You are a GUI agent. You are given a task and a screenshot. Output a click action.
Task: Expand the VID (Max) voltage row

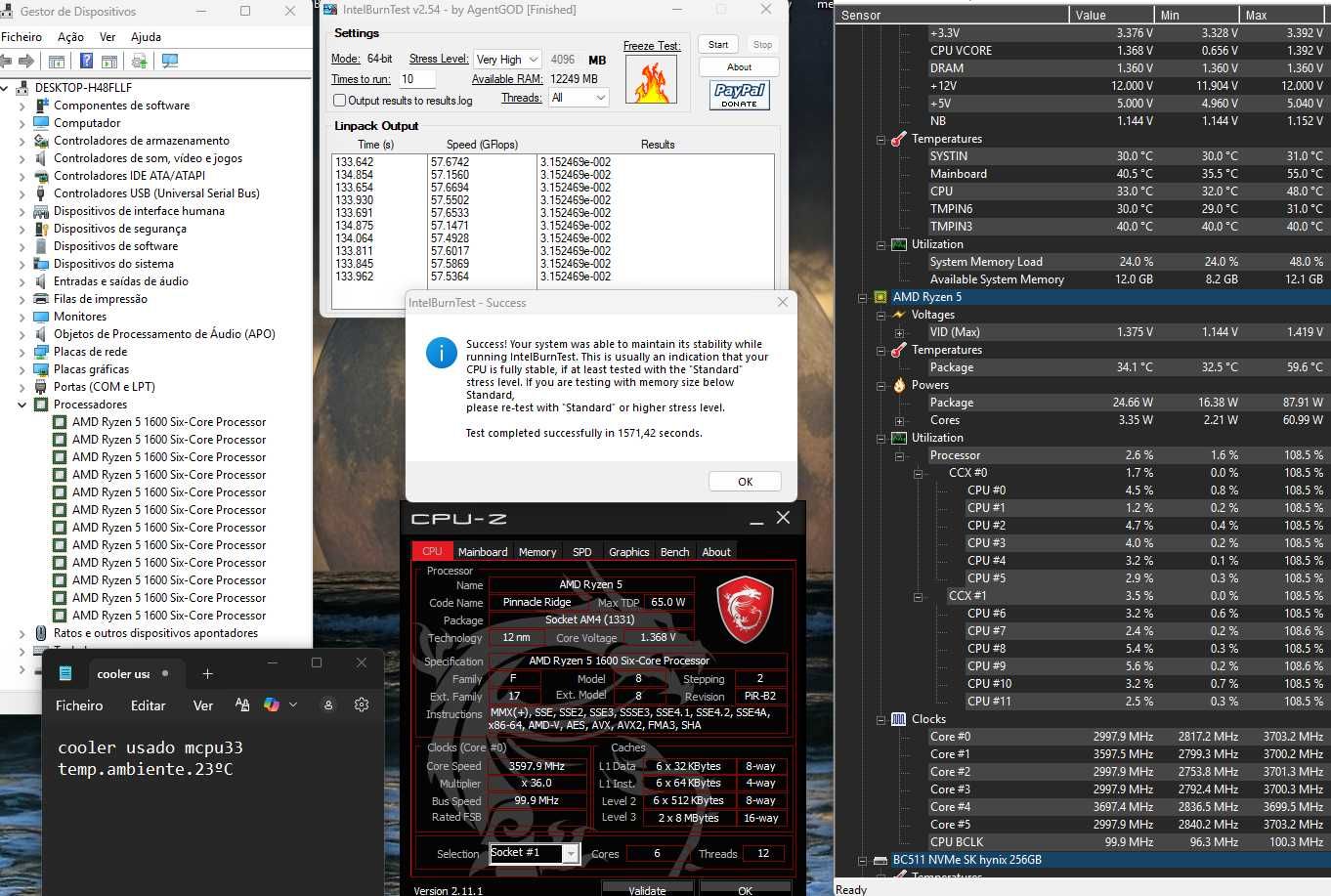pyautogui.click(x=899, y=332)
